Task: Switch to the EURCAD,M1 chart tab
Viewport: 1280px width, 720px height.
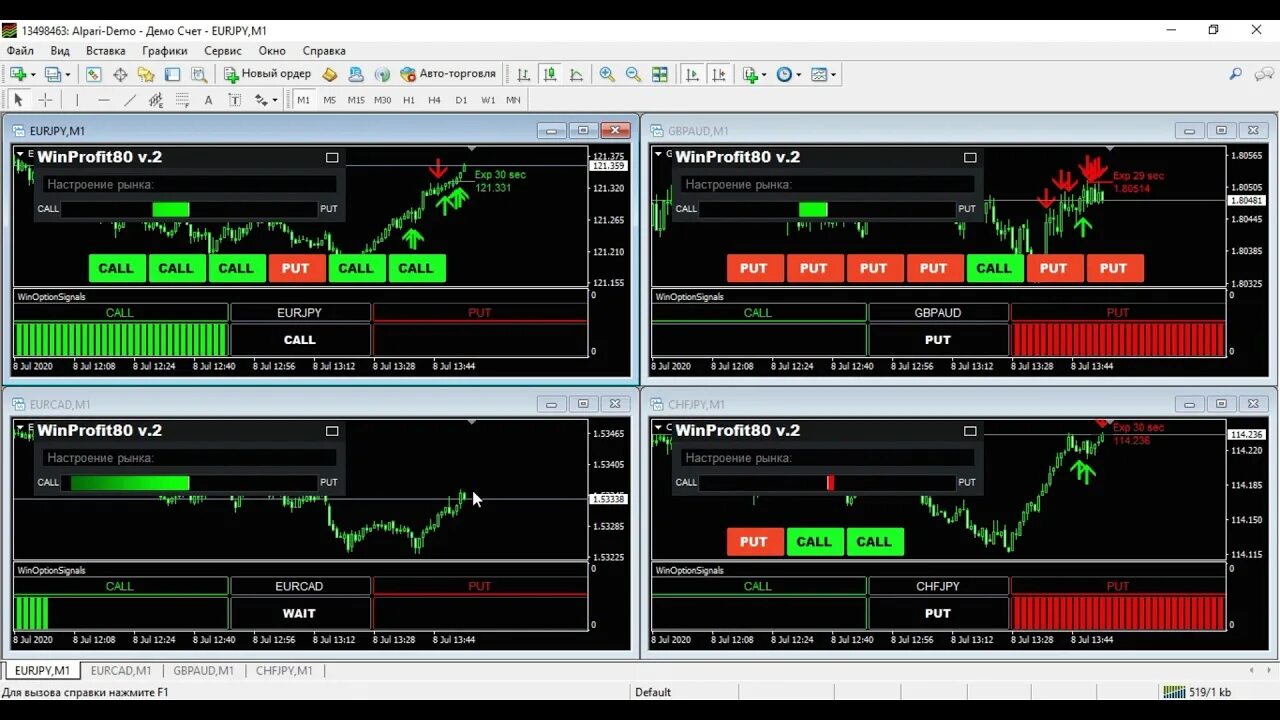Action: [121, 671]
